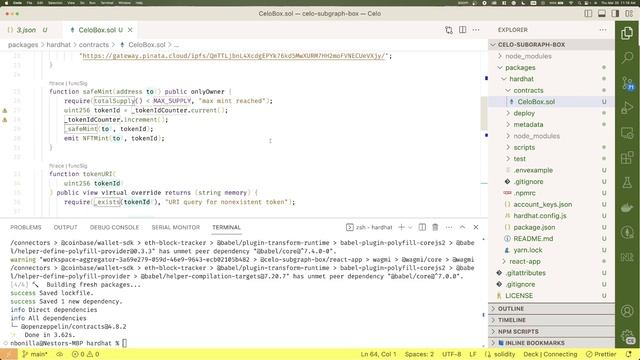640x360 pixels.
Task: Open the Remote Explorer view
Action: click(x=627, y=133)
